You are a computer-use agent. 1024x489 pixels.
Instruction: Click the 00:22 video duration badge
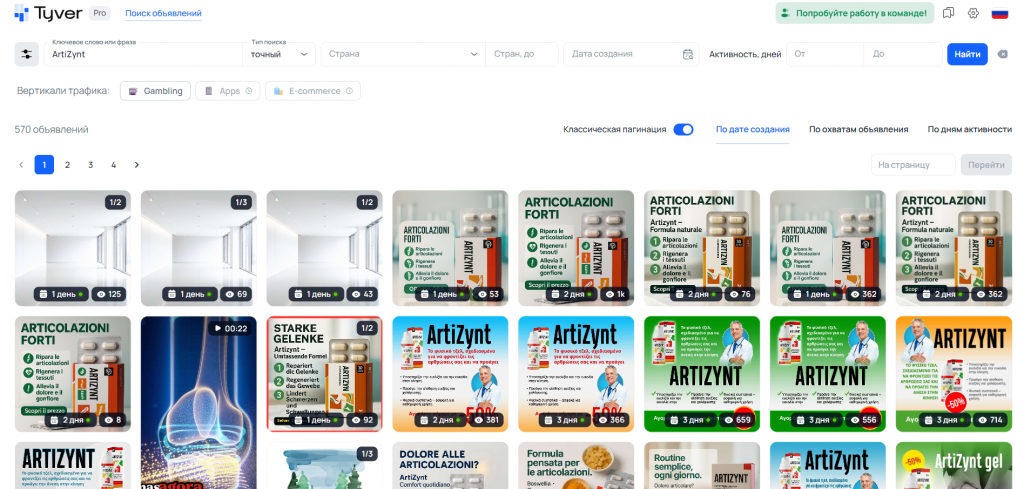tap(229, 328)
